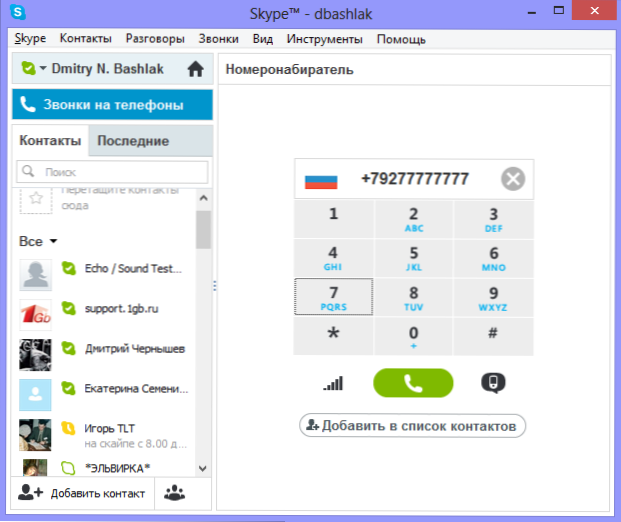Open the Контакты menu
The image size is (621, 522).
[x=86, y=38]
